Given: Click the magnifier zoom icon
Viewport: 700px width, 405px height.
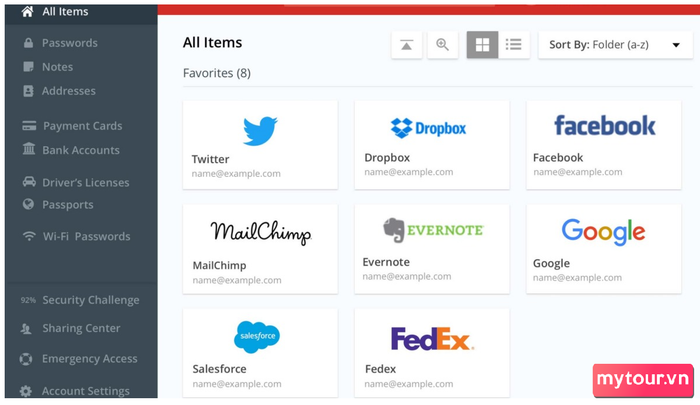Looking at the screenshot, I should click(442, 45).
